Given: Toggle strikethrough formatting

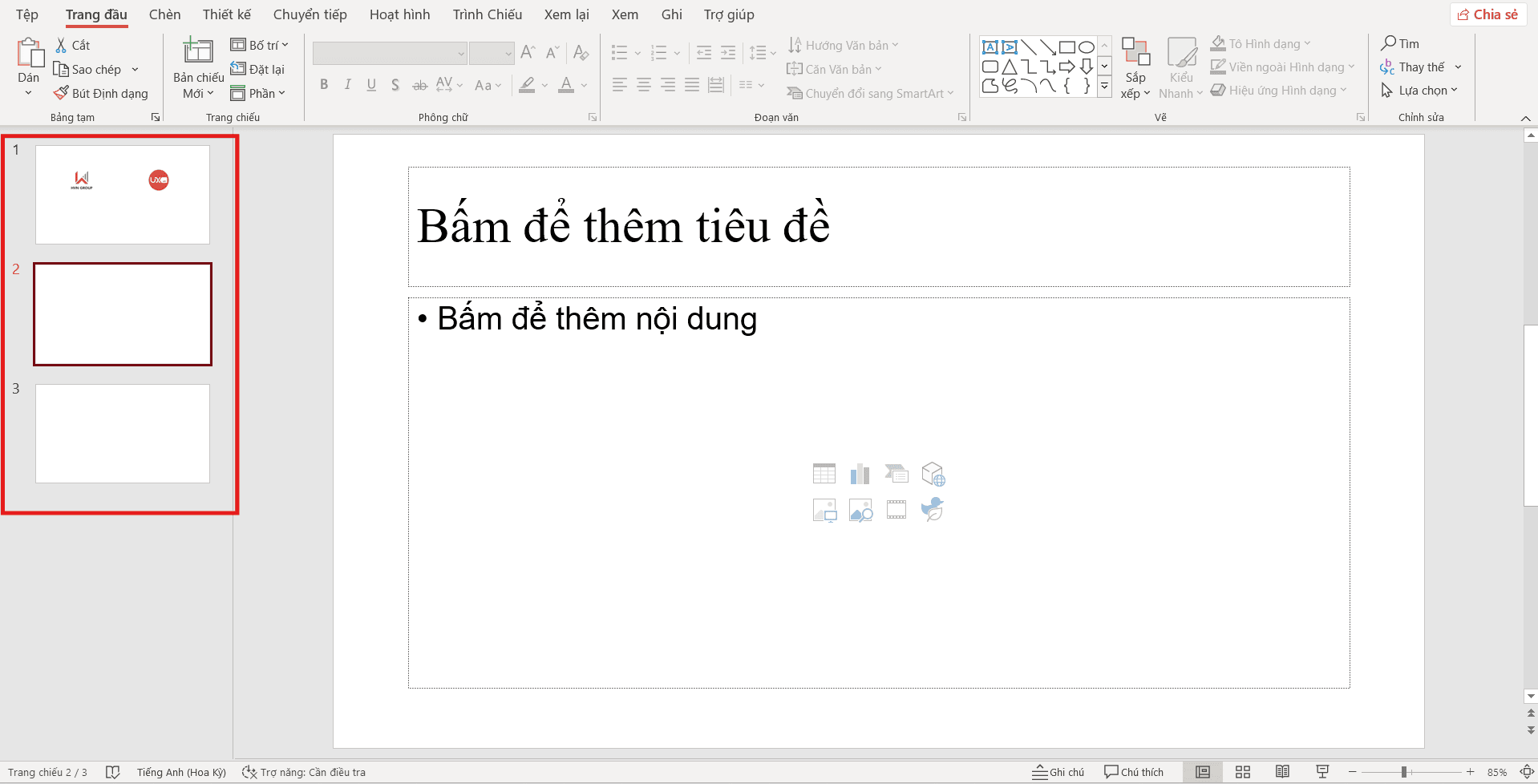Looking at the screenshot, I should click(419, 84).
